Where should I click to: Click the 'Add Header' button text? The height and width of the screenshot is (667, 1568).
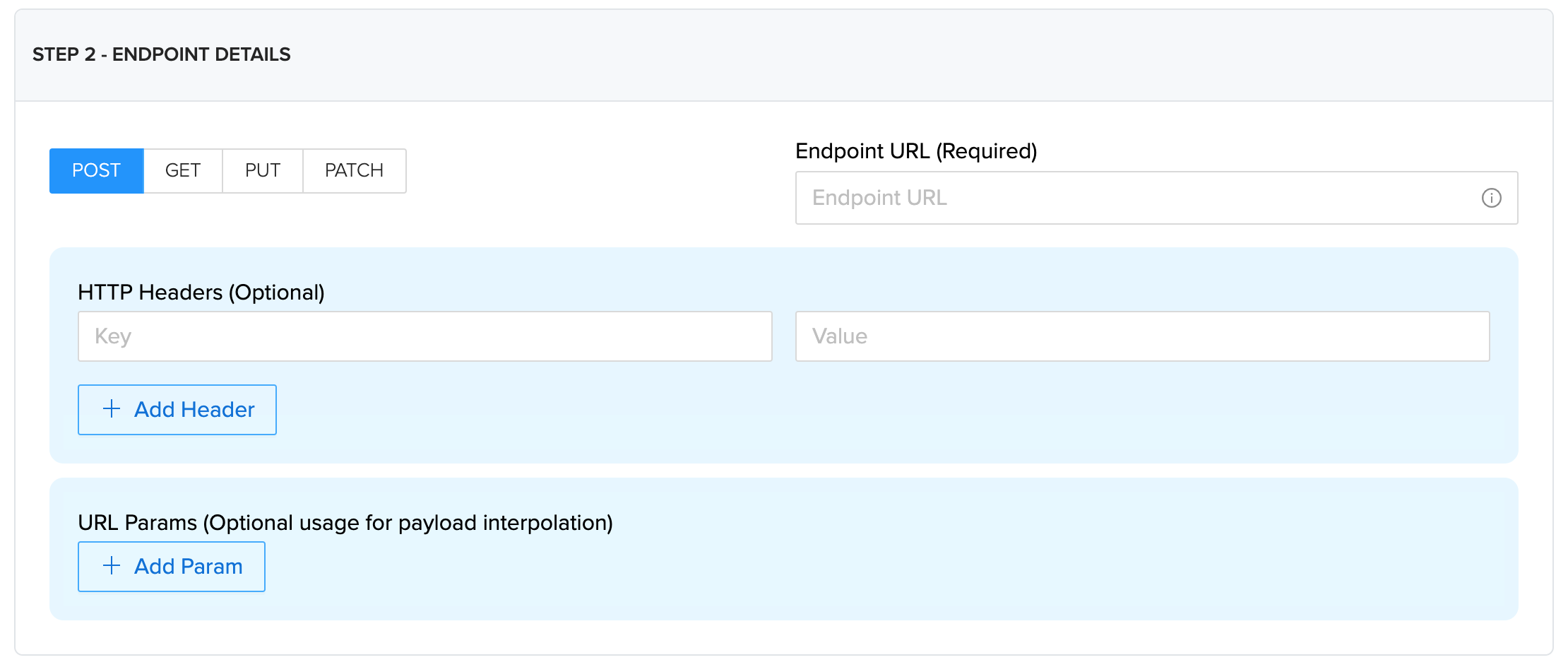(194, 410)
